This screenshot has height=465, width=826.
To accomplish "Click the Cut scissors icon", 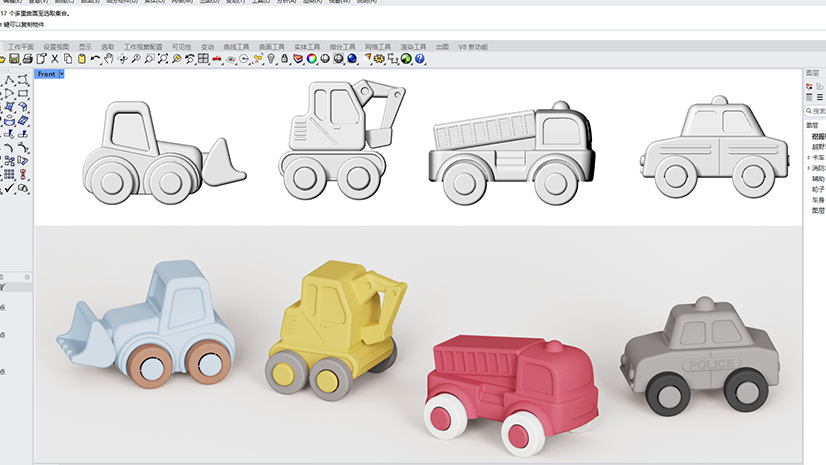I will [55, 59].
